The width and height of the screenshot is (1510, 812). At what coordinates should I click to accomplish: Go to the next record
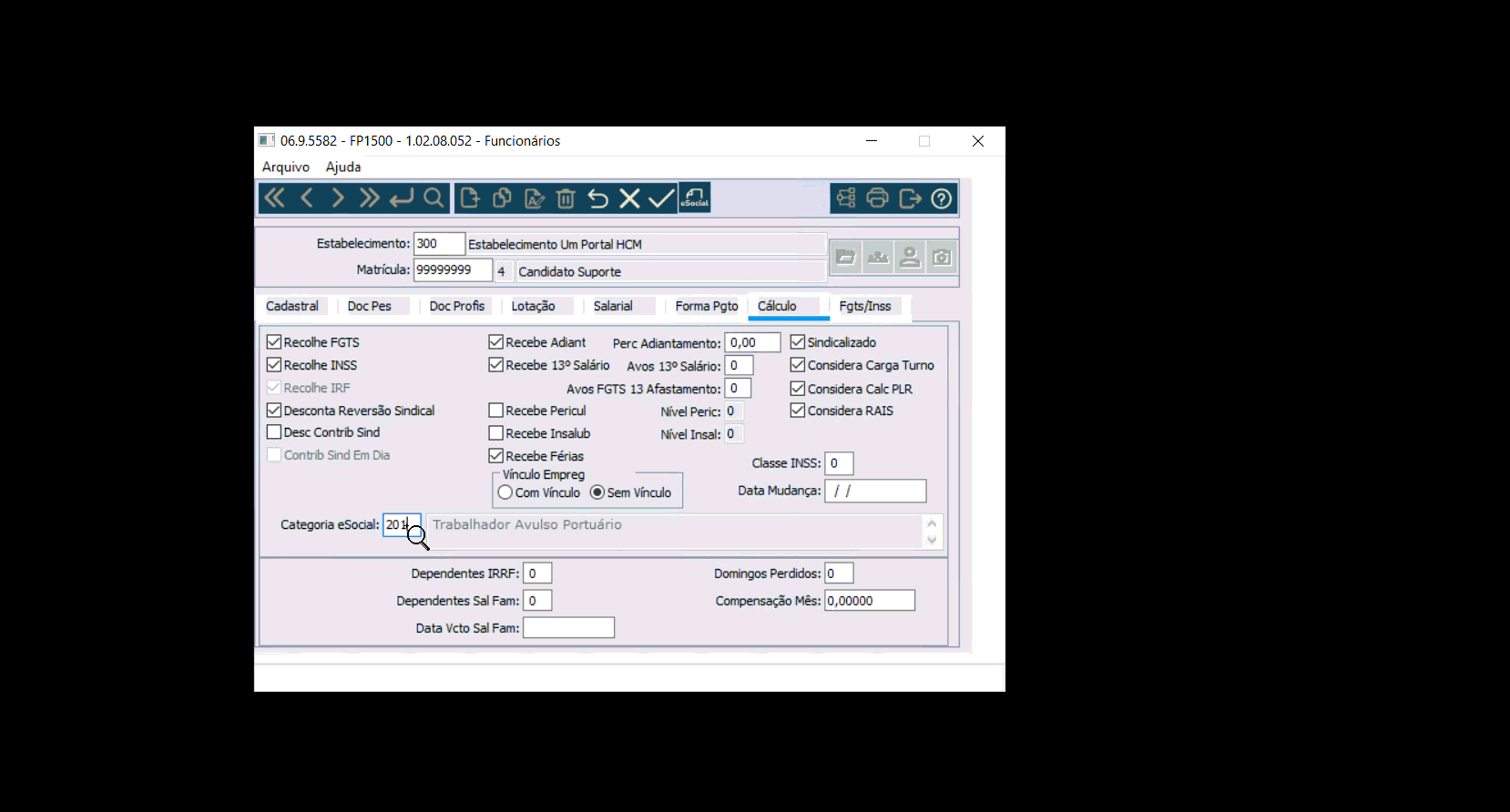[x=338, y=198]
